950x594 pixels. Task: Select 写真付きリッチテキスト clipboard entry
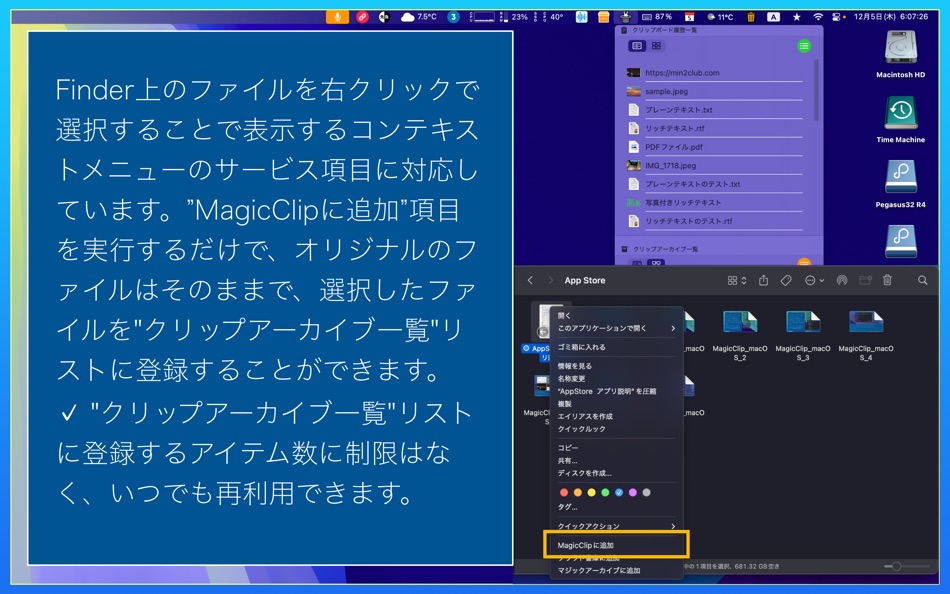click(715, 202)
